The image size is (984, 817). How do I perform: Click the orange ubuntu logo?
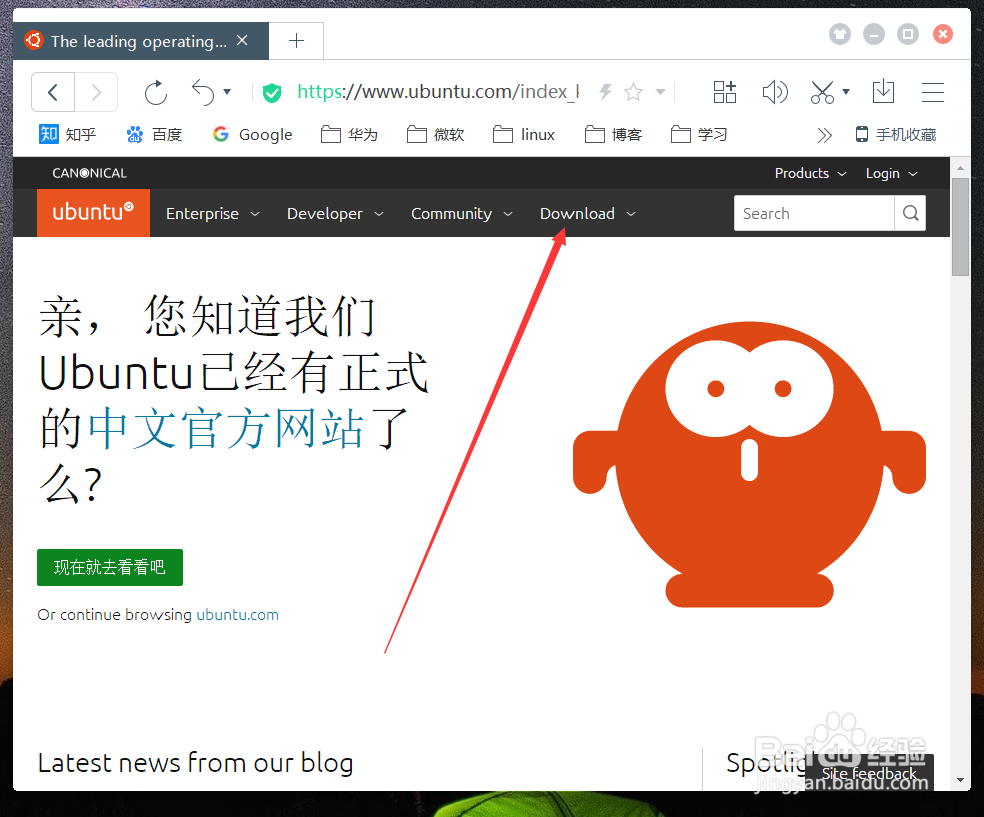coord(94,213)
